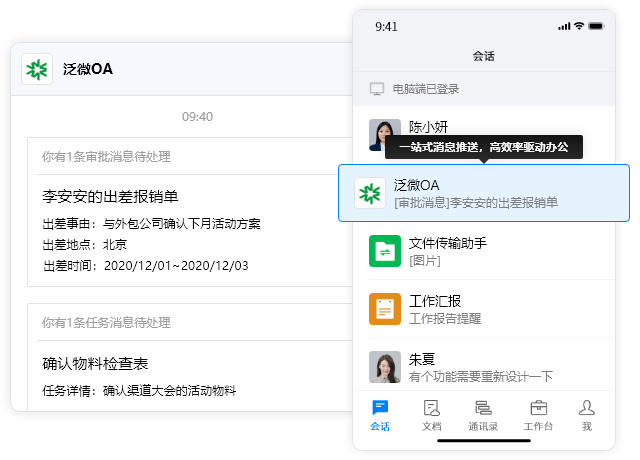Tap the 电脑端已登录 computer icon

[x=377, y=89]
